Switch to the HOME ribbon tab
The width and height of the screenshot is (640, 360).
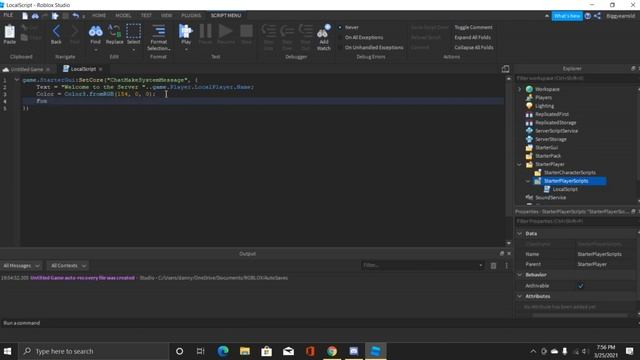tap(99, 16)
